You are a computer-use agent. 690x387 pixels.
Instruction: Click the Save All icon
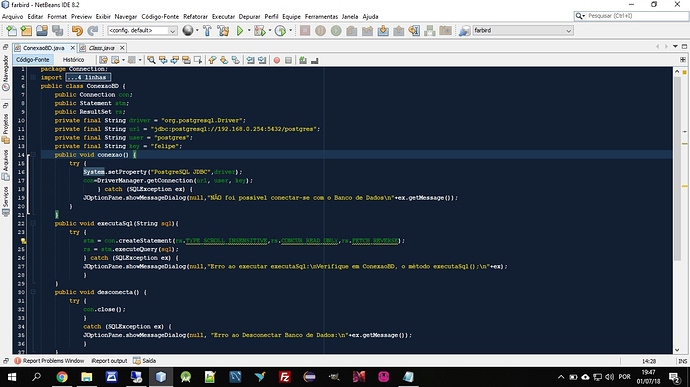(57, 30)
